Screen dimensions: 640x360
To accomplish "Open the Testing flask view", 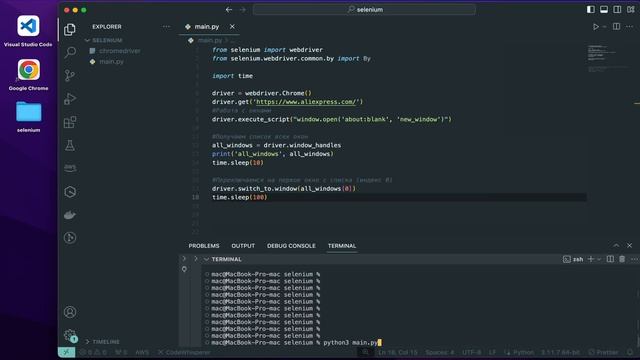I will [70, 145].
